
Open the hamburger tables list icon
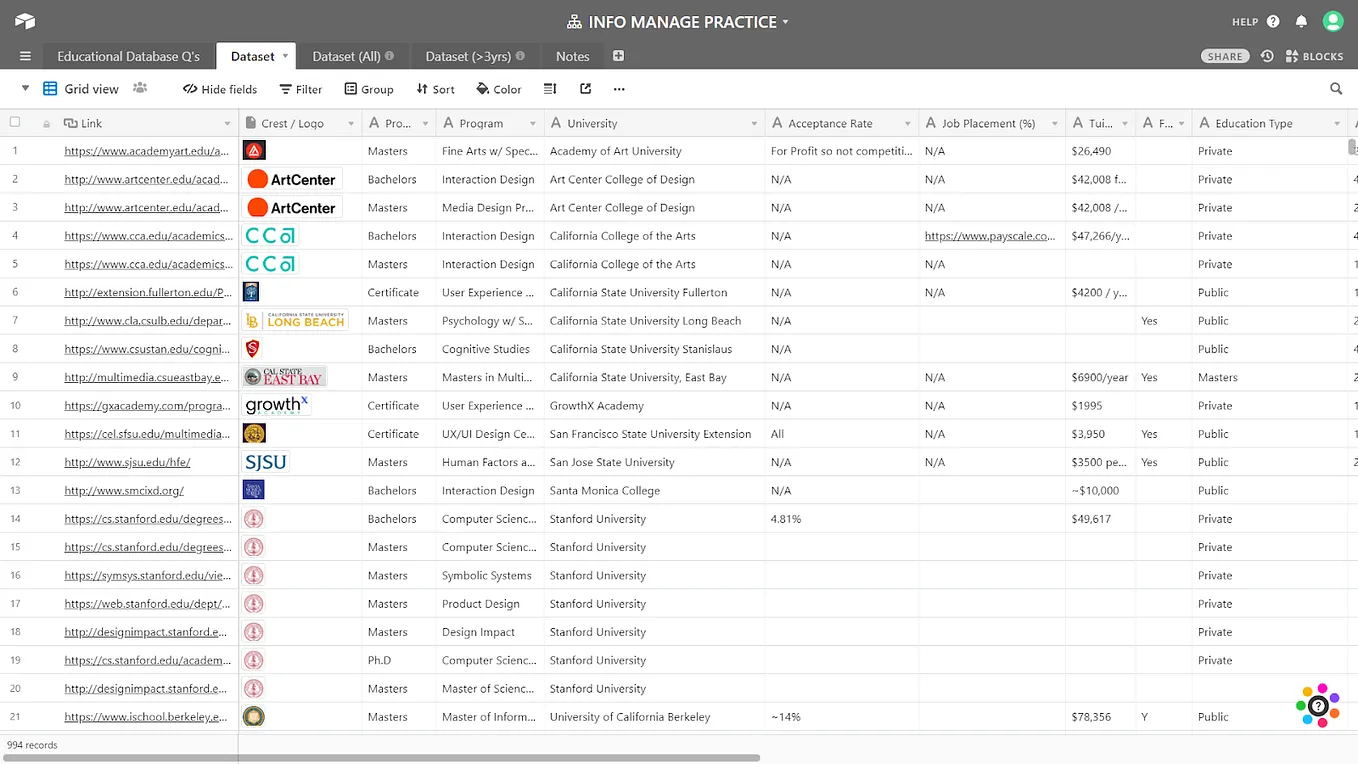point(25,56)
